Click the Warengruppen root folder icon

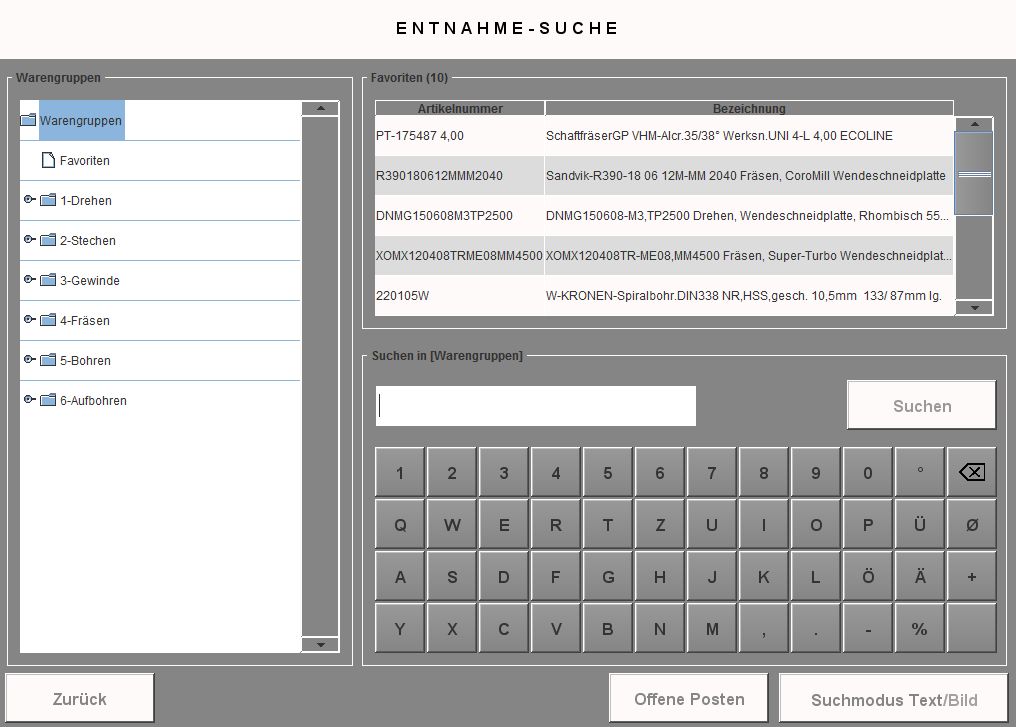(28, 120)
